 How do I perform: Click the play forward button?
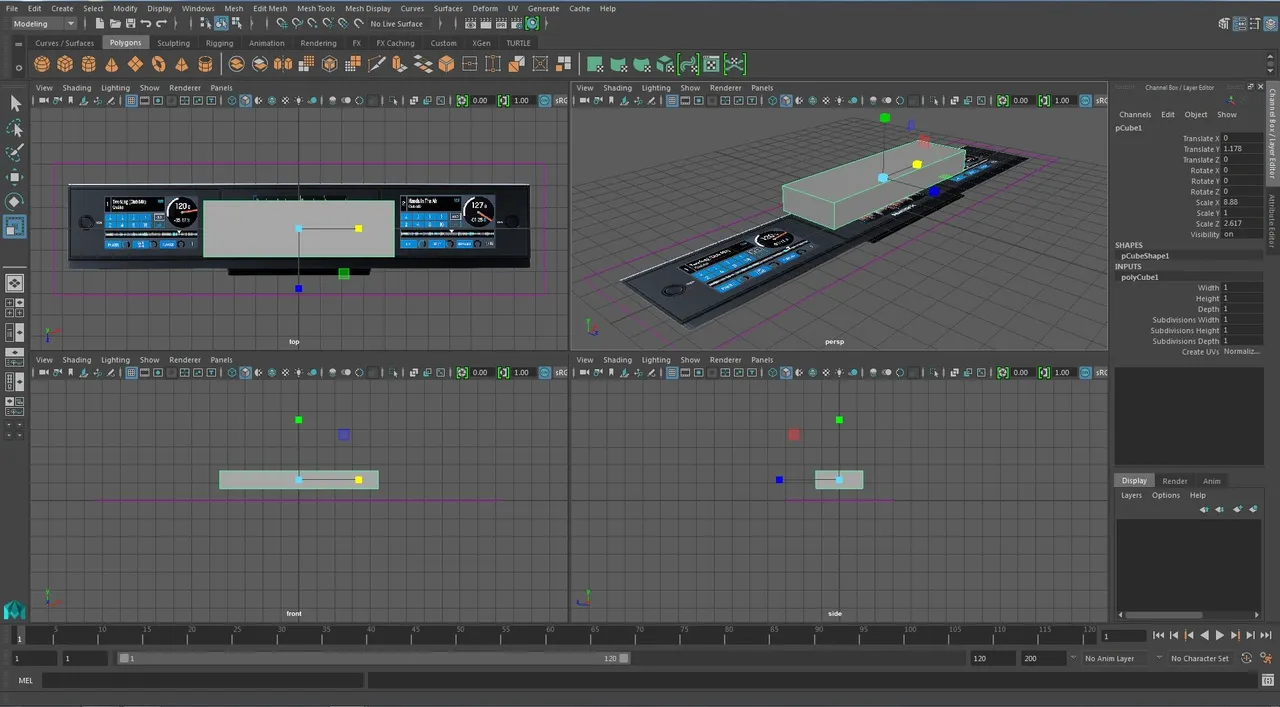click(x=1220, y=635)
